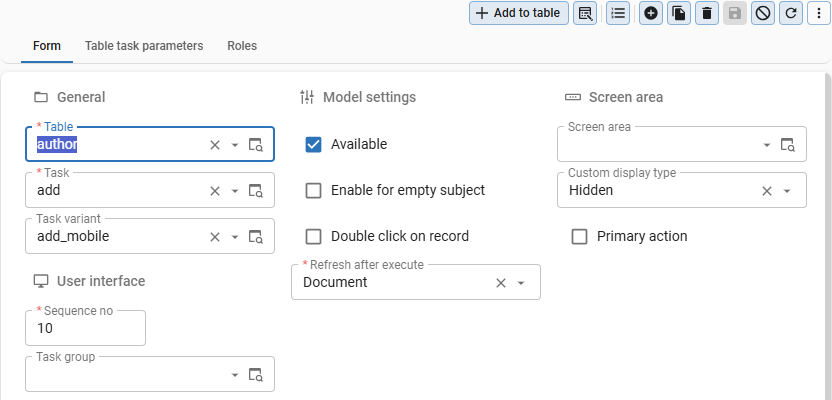Click the refresh icon in toolbar
The image size is (832, 400).
click(791, 13)
